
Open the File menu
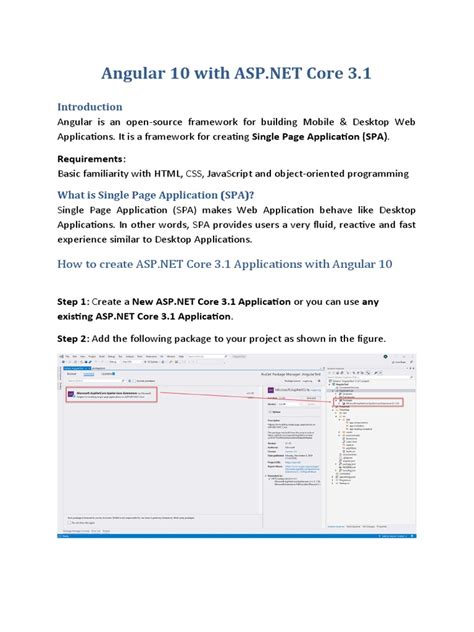click(67, 357)
